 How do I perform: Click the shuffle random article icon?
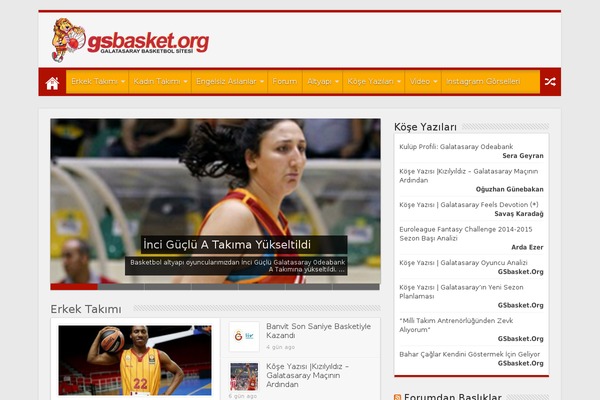coord(550,82)
